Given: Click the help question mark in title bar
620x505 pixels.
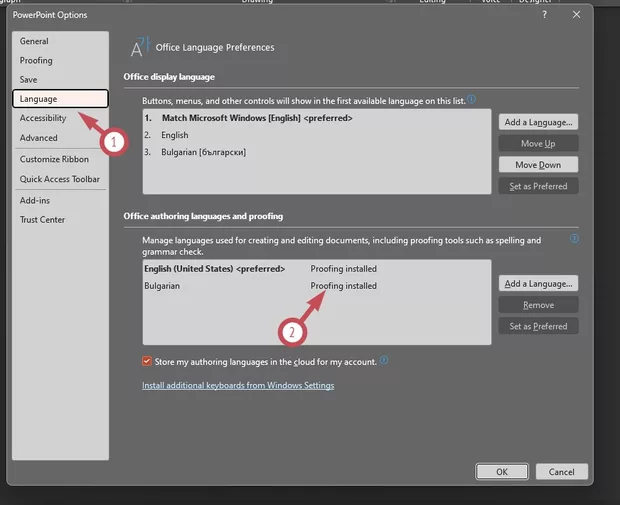Looking at the screenshot, I should 544,15.
